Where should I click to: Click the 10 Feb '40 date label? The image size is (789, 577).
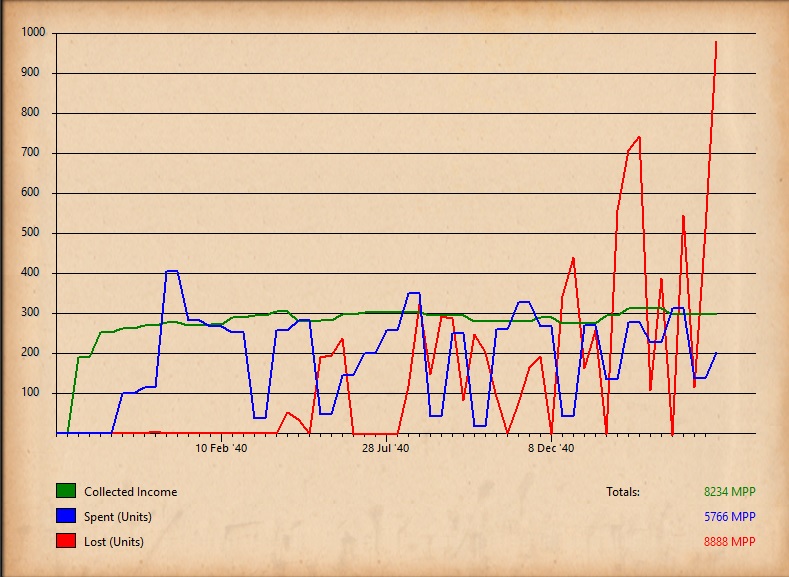coord(221,448)
